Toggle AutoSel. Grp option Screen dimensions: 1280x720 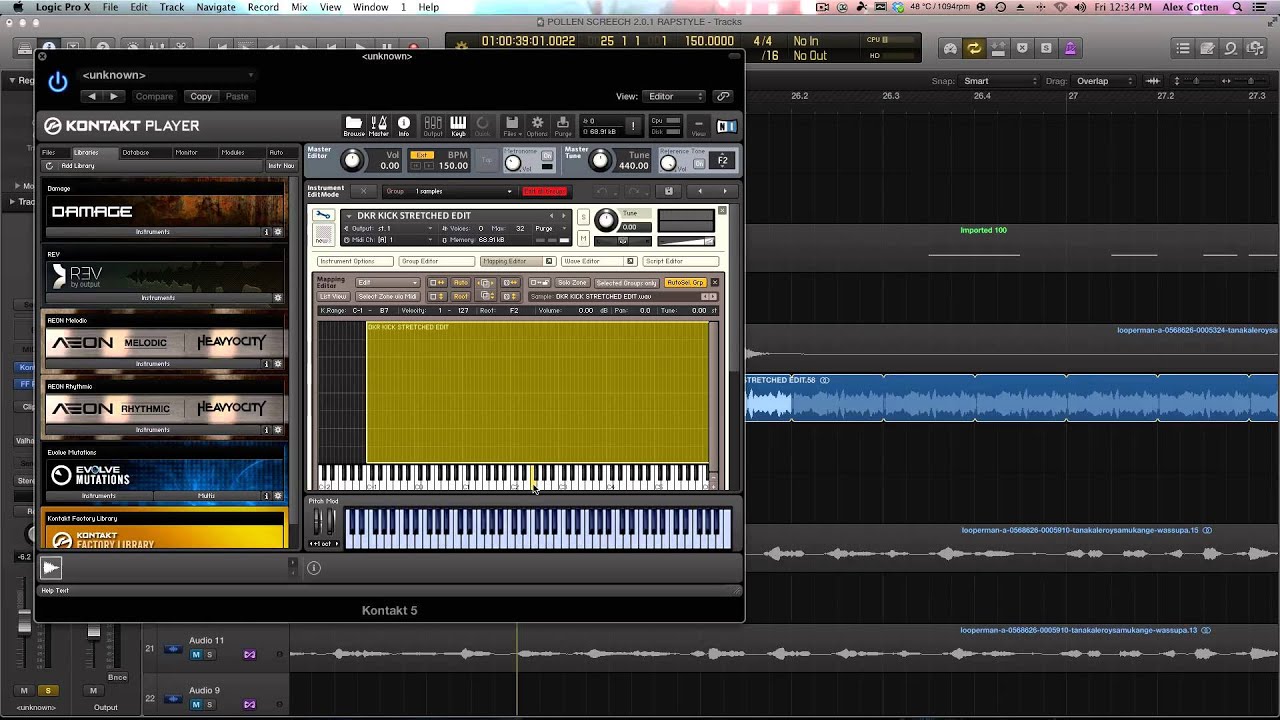pyautogui.click(x=686, y=283)
